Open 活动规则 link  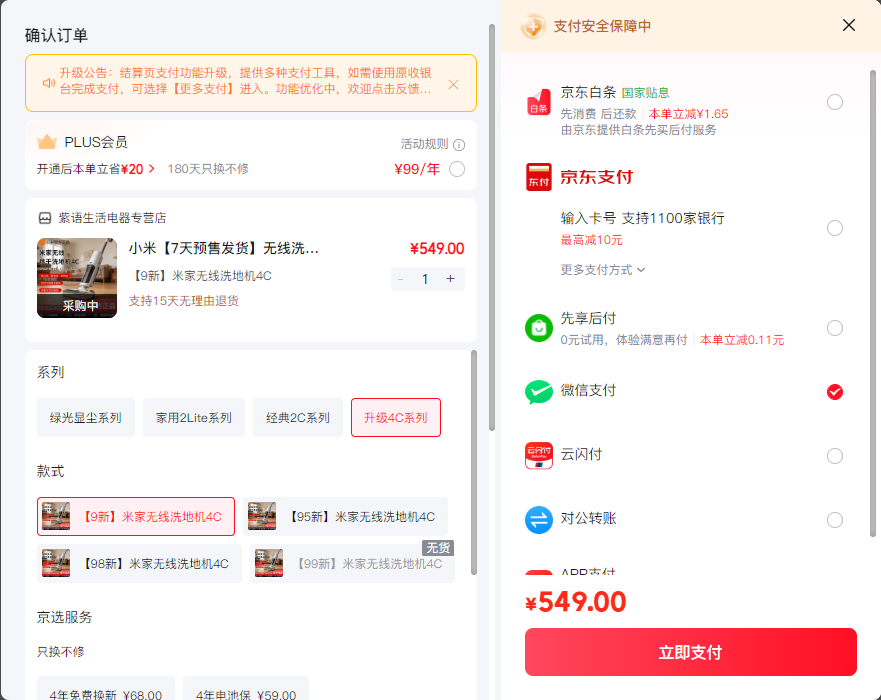click(x=424, y=144)
